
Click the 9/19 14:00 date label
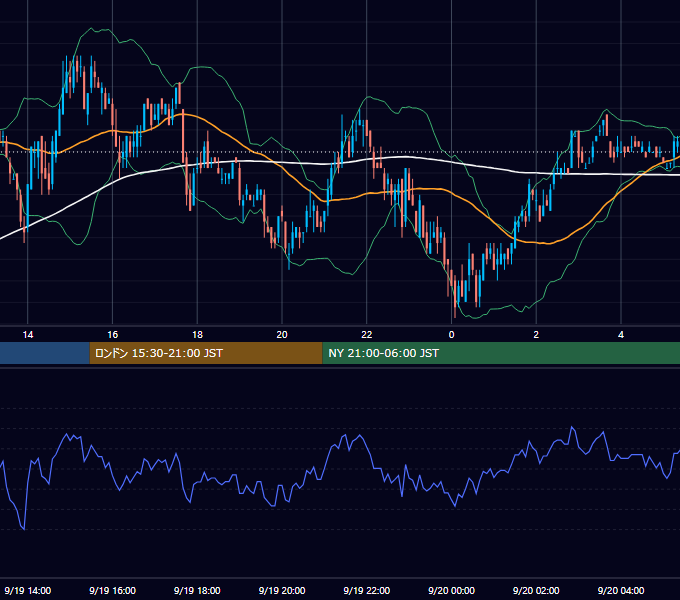point(28,590)
